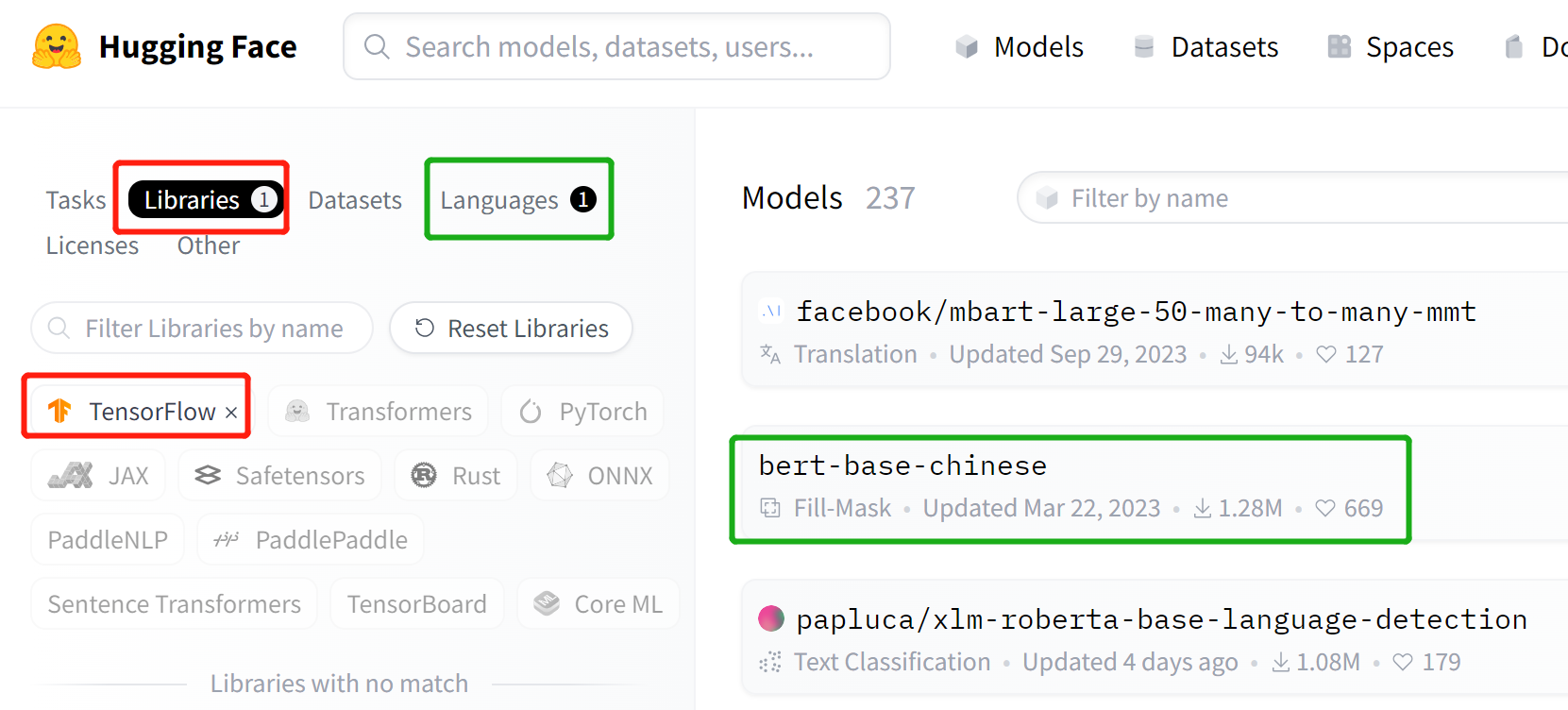
Task: Toggle the ONNX library filter
Action: click(x=599, y=475)
